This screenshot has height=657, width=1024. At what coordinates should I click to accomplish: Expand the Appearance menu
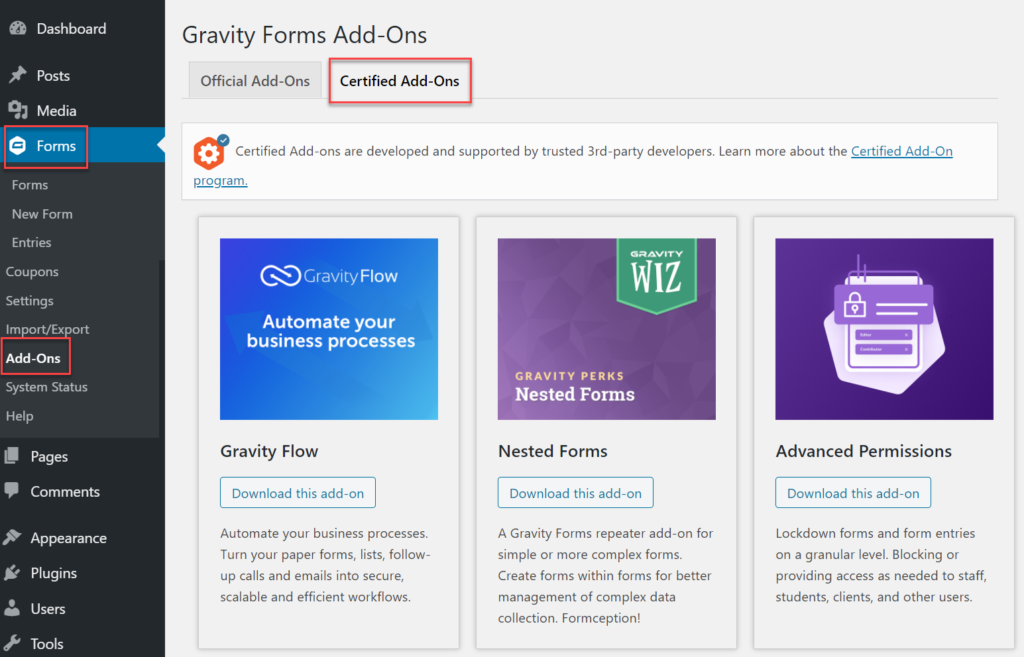coord(67,537)
